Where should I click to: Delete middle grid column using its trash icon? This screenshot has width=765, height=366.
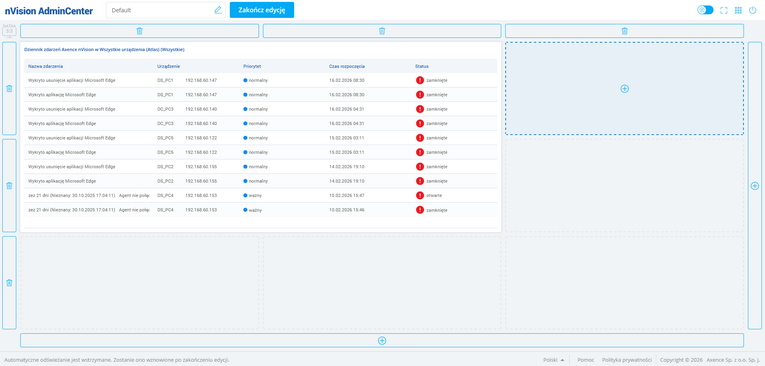pyautogui.click(x=382, y=31)
